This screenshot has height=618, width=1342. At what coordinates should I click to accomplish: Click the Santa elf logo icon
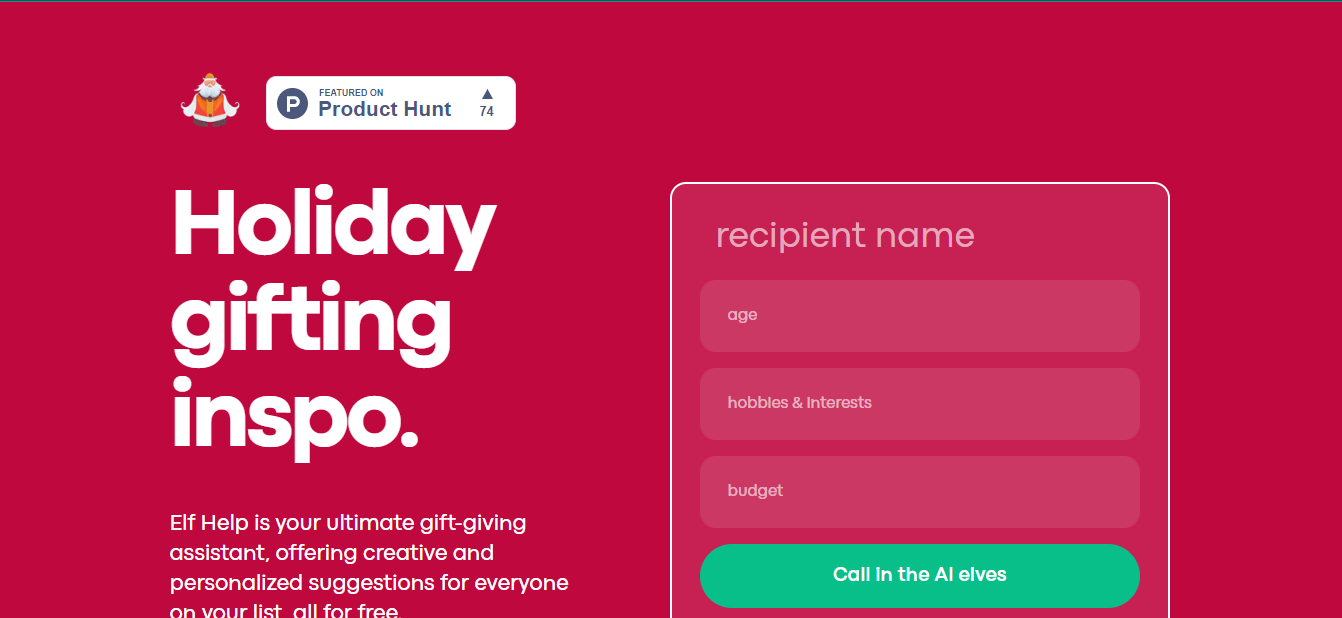click(x=210, y=99)
